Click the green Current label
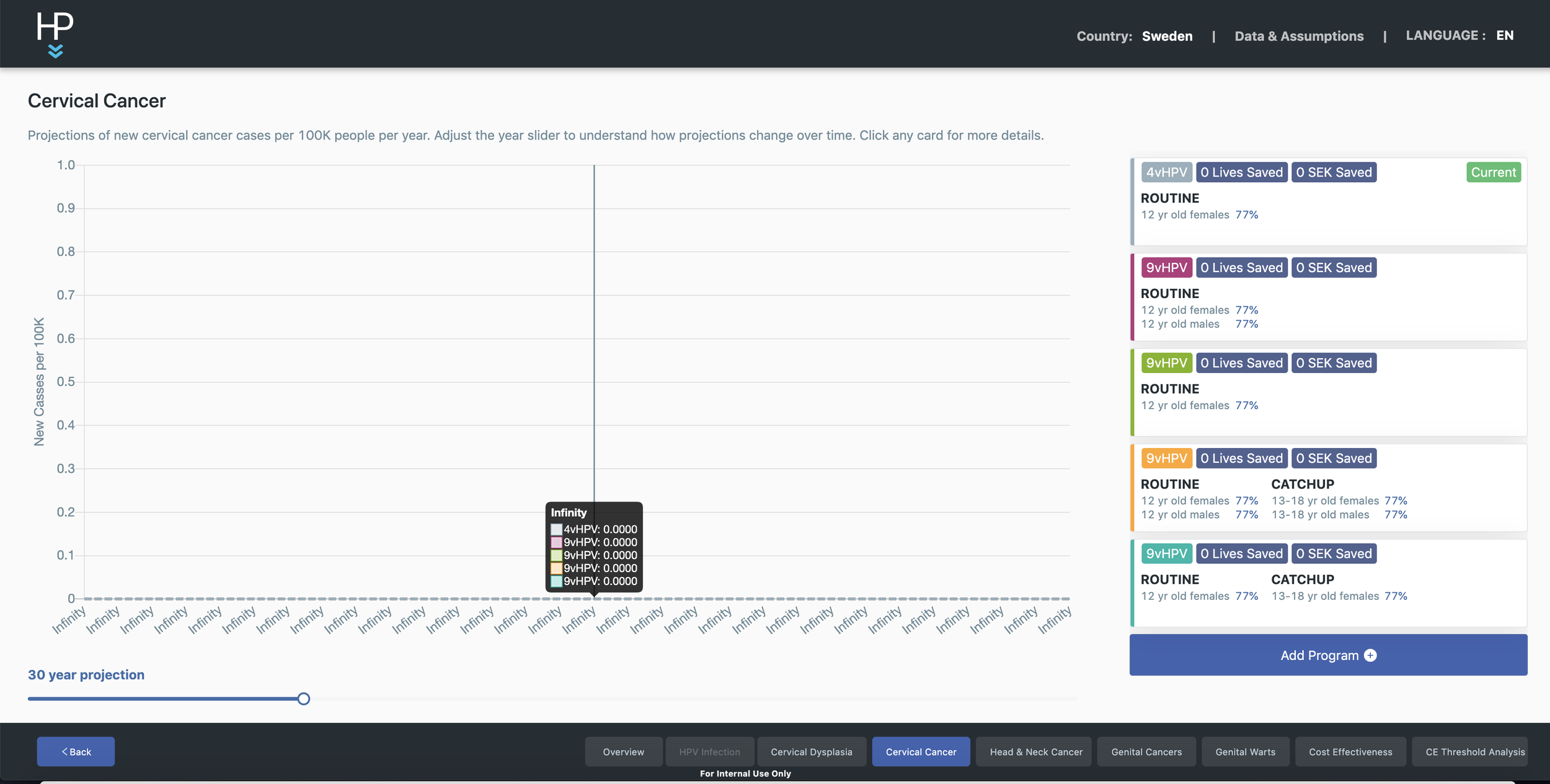The width and height of the screenshot is (1550, 784). [1493, 172]
